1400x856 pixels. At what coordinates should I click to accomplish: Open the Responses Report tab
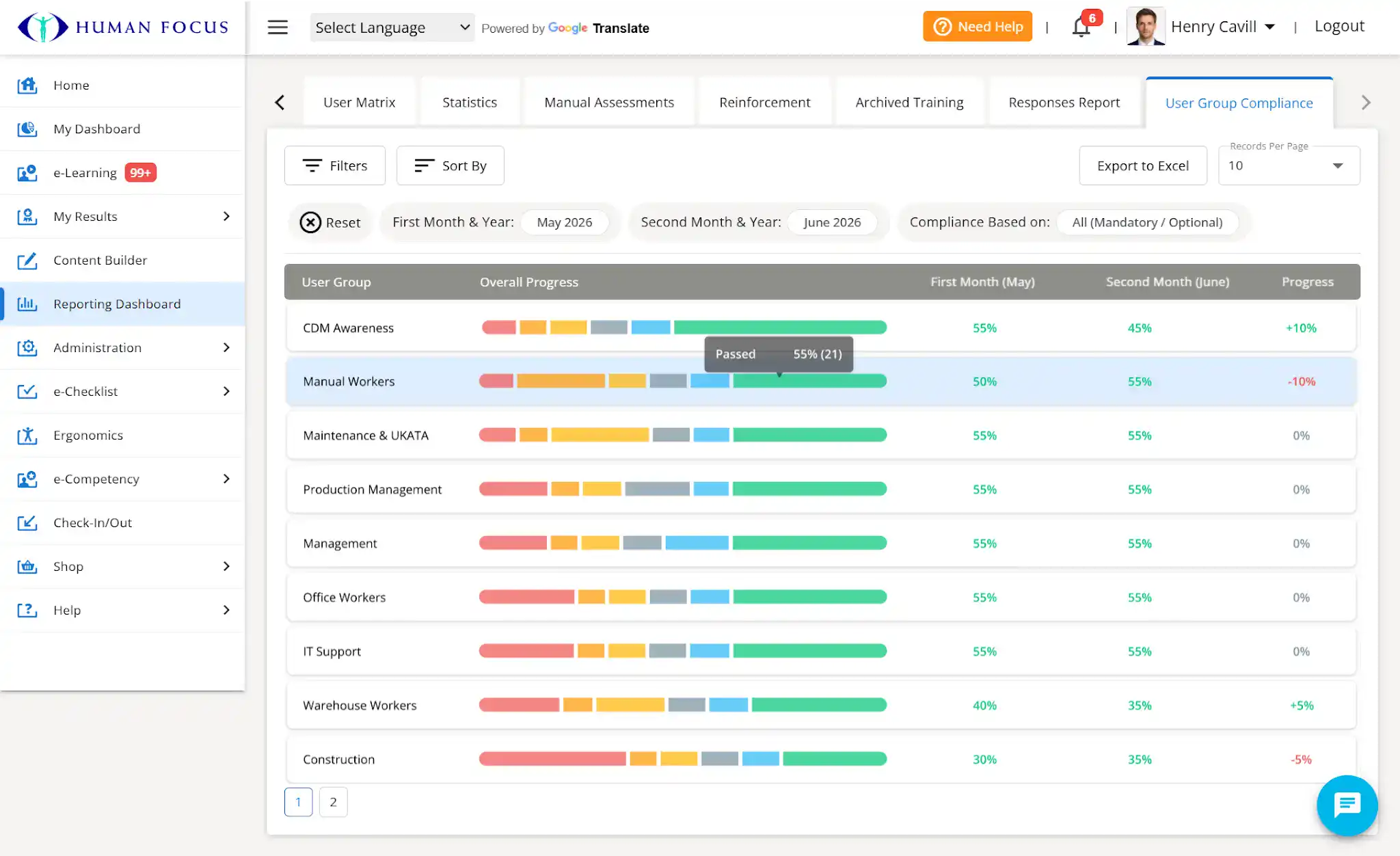(x=1064, y=103)
